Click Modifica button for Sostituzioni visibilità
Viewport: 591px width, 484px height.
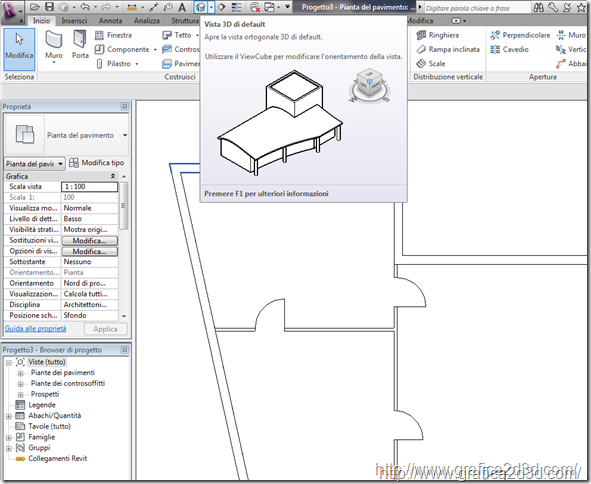[x=90, y=240]
